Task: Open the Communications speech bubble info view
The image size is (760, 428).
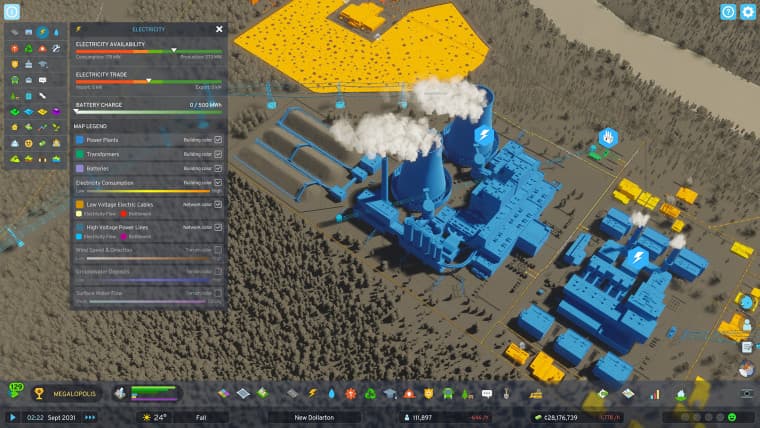Action: [43, 80]
